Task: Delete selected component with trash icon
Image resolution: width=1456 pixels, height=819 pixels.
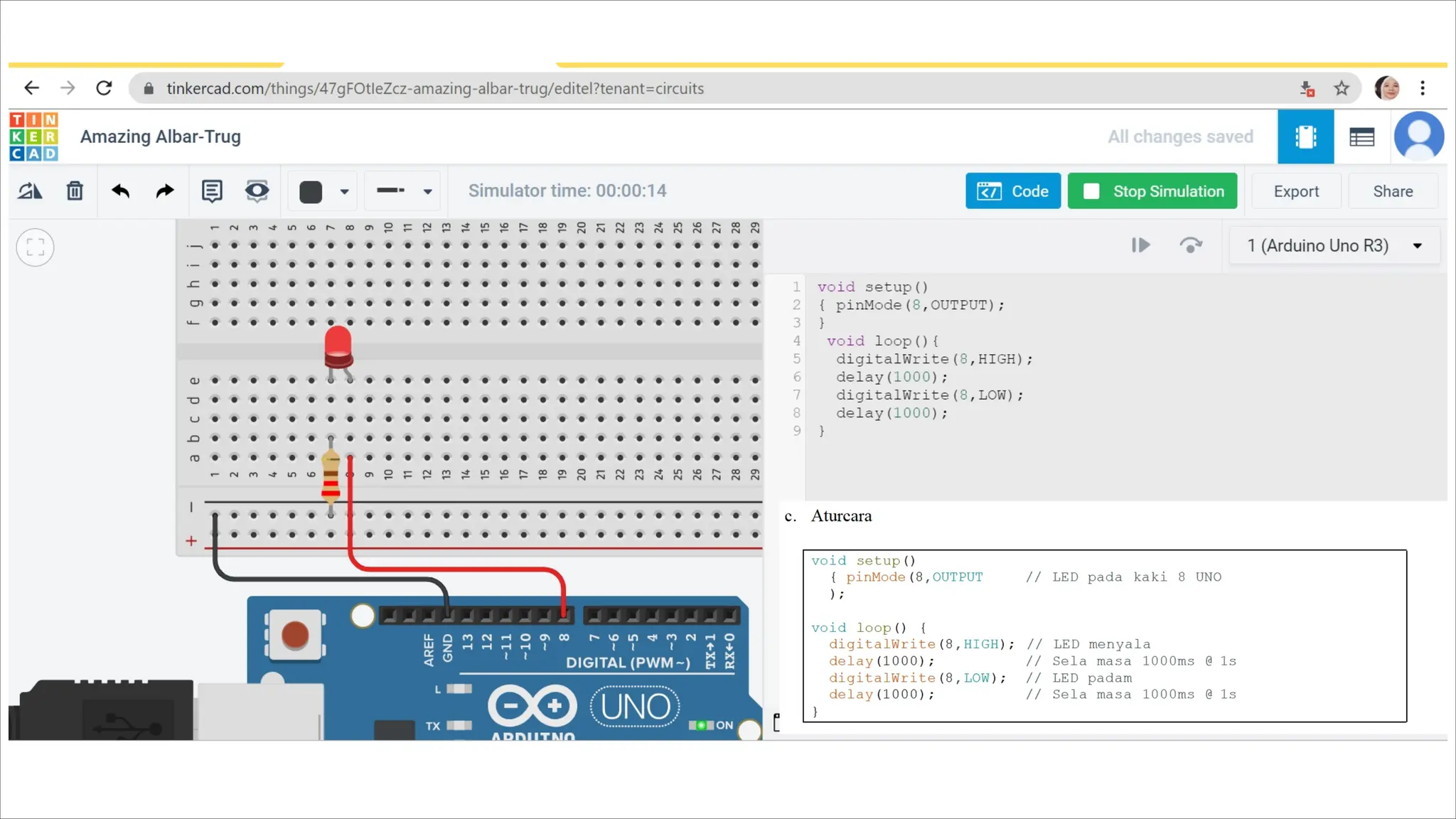Action: [x=75, y=191]
